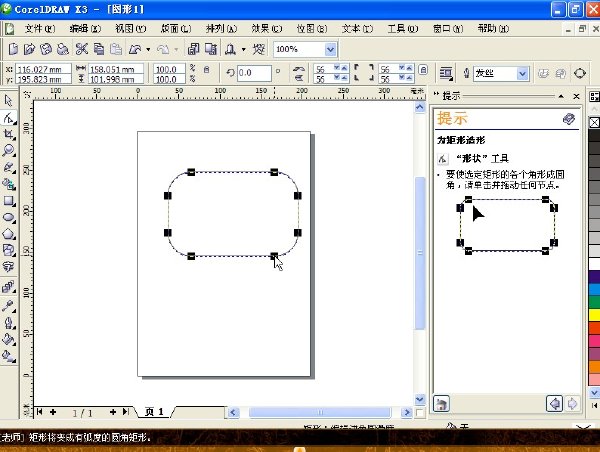Click the vertical scrollbar down arrow
The height and width of the screenshot is (452, 600).
420,399
